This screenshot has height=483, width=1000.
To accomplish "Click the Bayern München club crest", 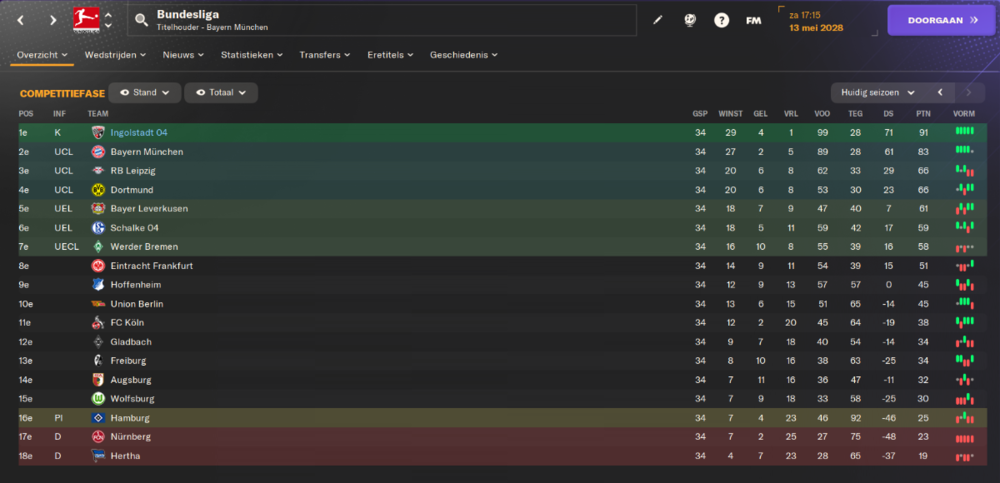I will pos(98,152).
